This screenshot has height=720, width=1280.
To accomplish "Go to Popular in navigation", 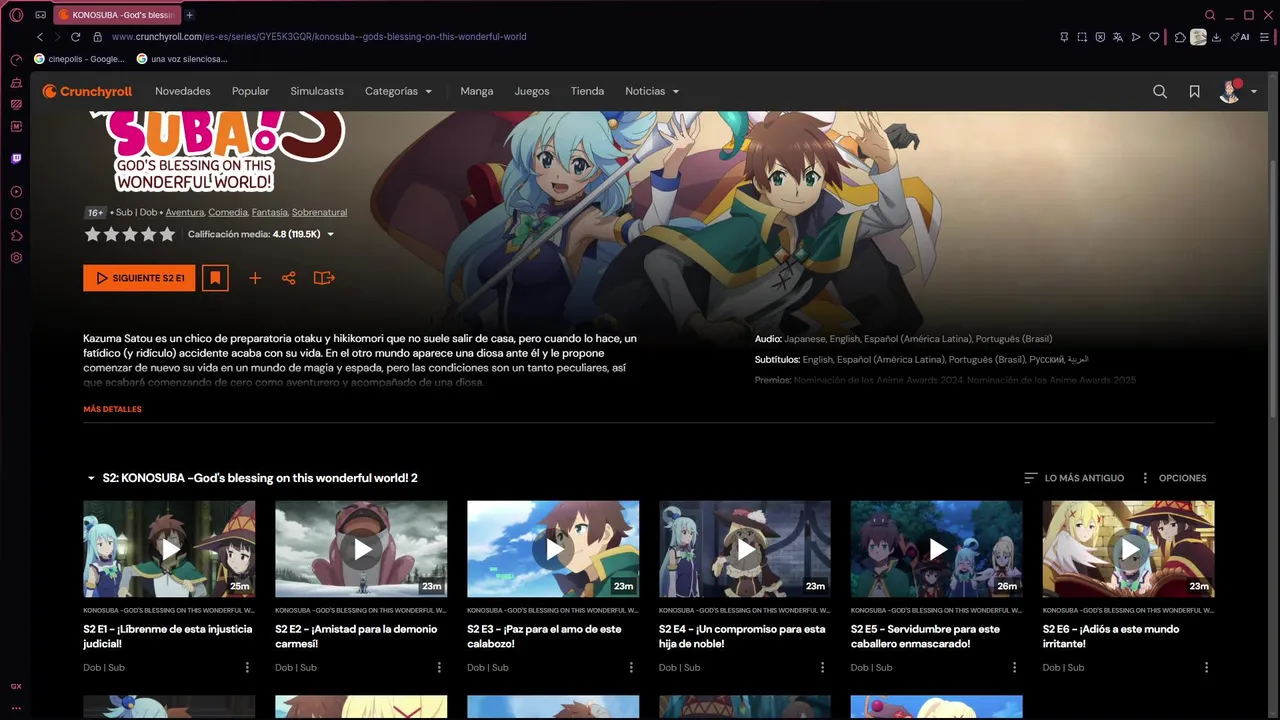I will 250,91.
